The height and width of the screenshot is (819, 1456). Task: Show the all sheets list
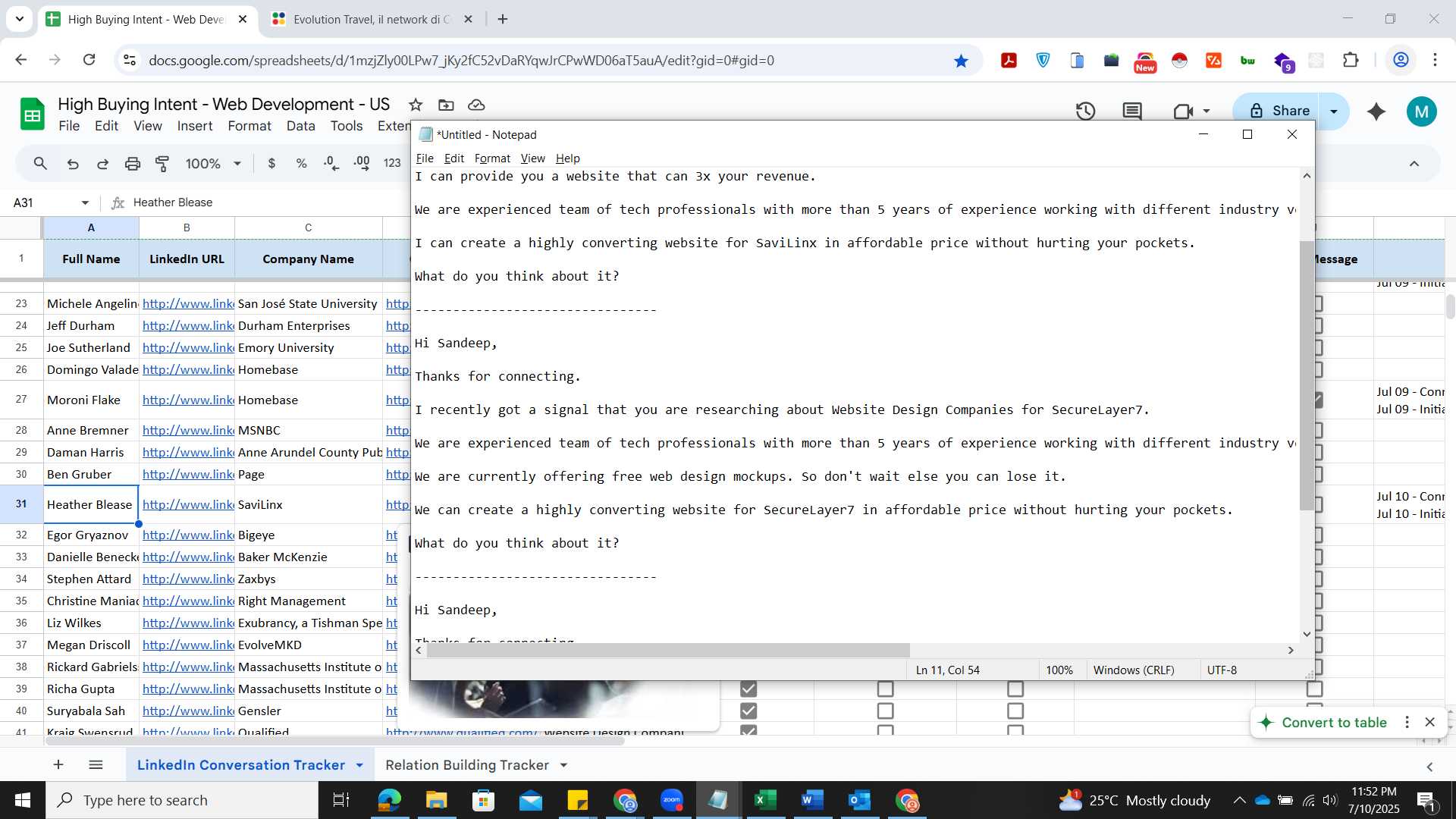click(96, 764)
